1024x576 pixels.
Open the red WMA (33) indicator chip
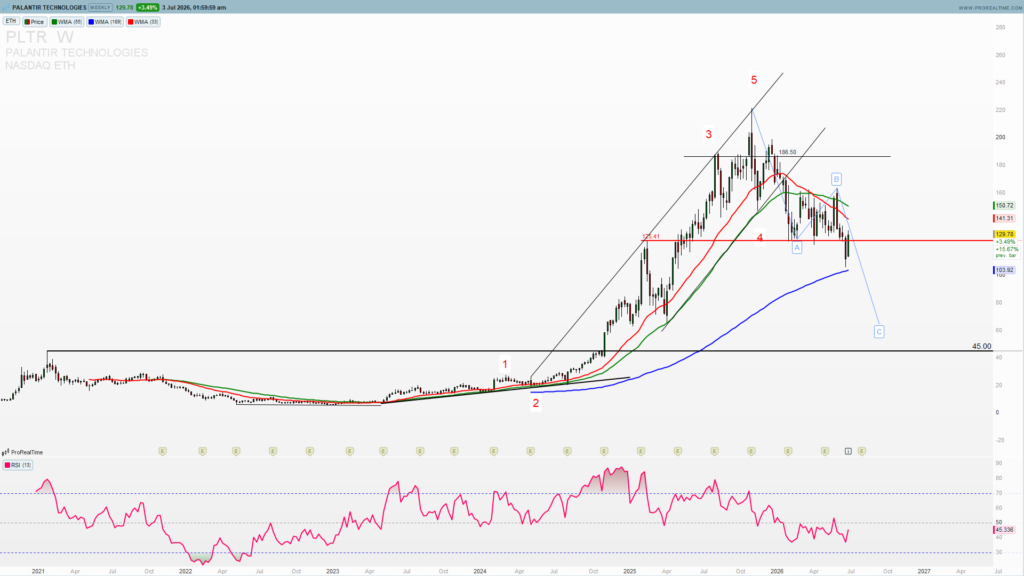click(143, 22)
